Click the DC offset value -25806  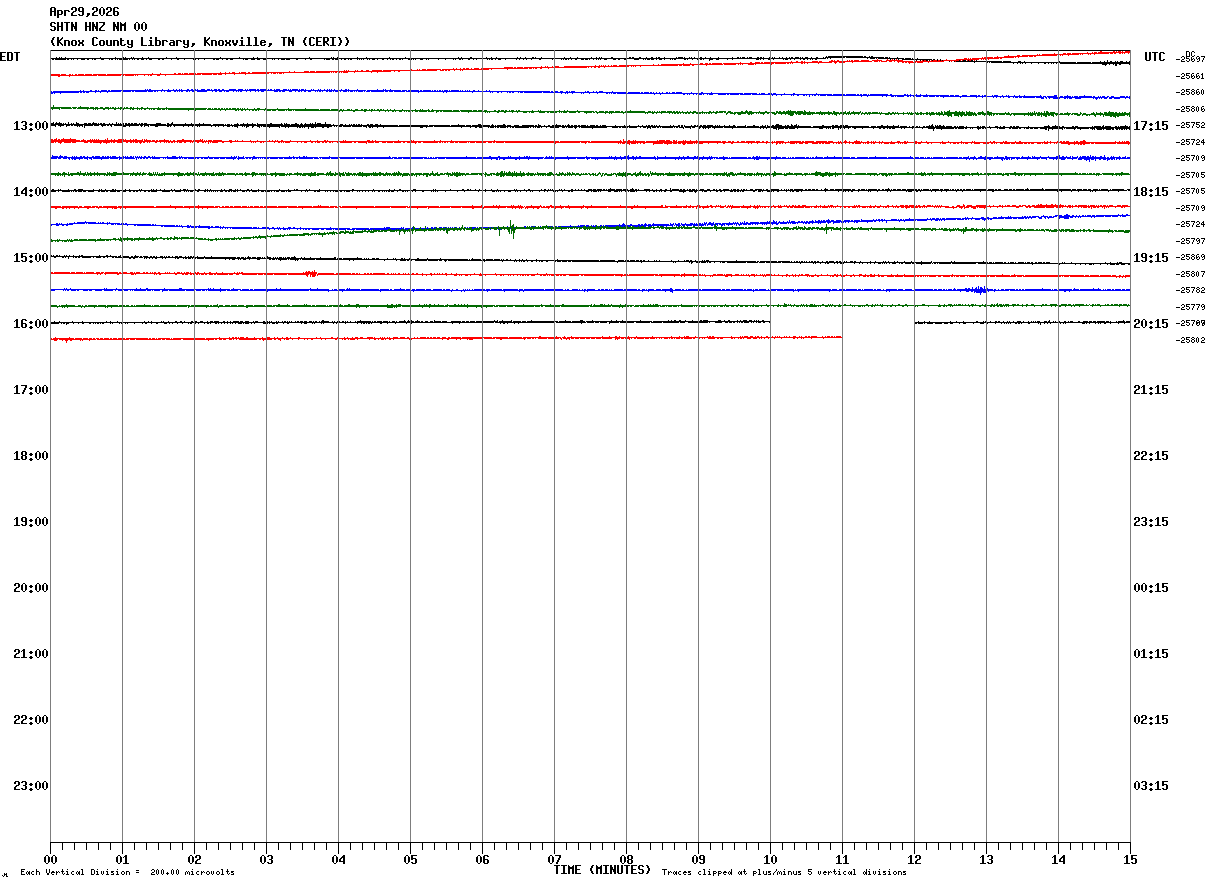pyautogui.click(x=1191, y=109)
